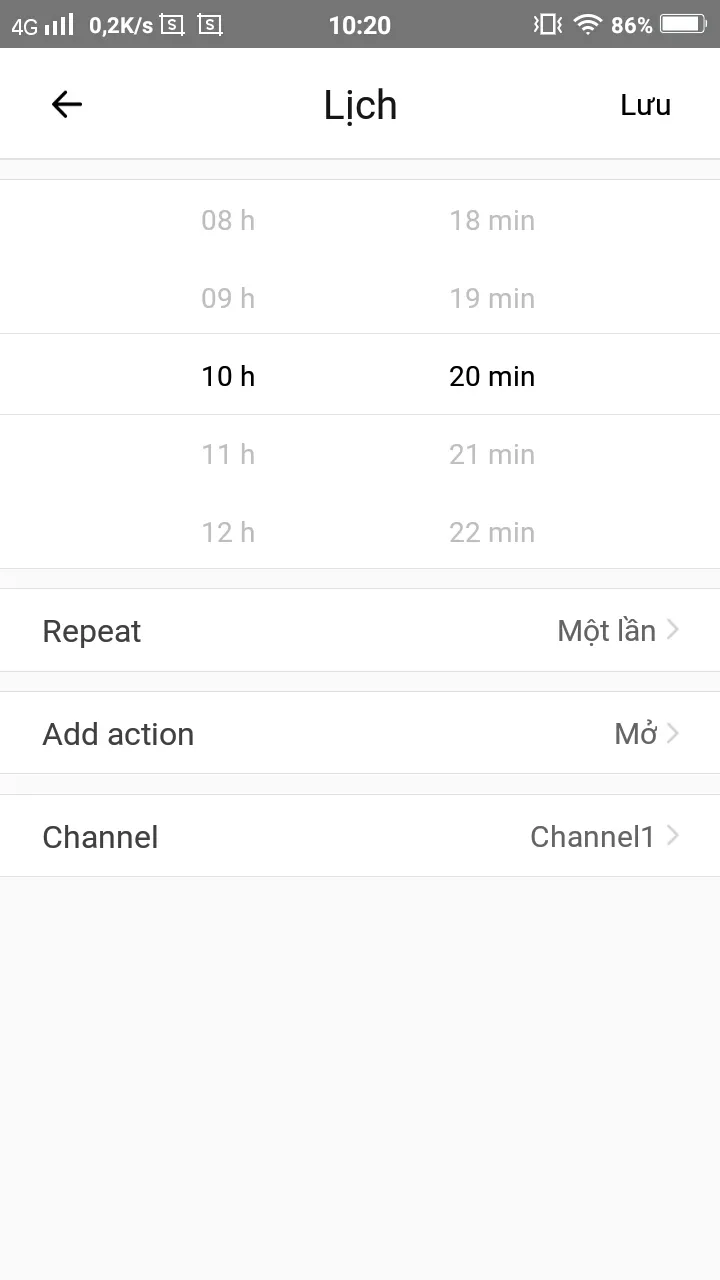
Task: Tap the Wi-Fi status icon
Action: [x=587, y=25]
